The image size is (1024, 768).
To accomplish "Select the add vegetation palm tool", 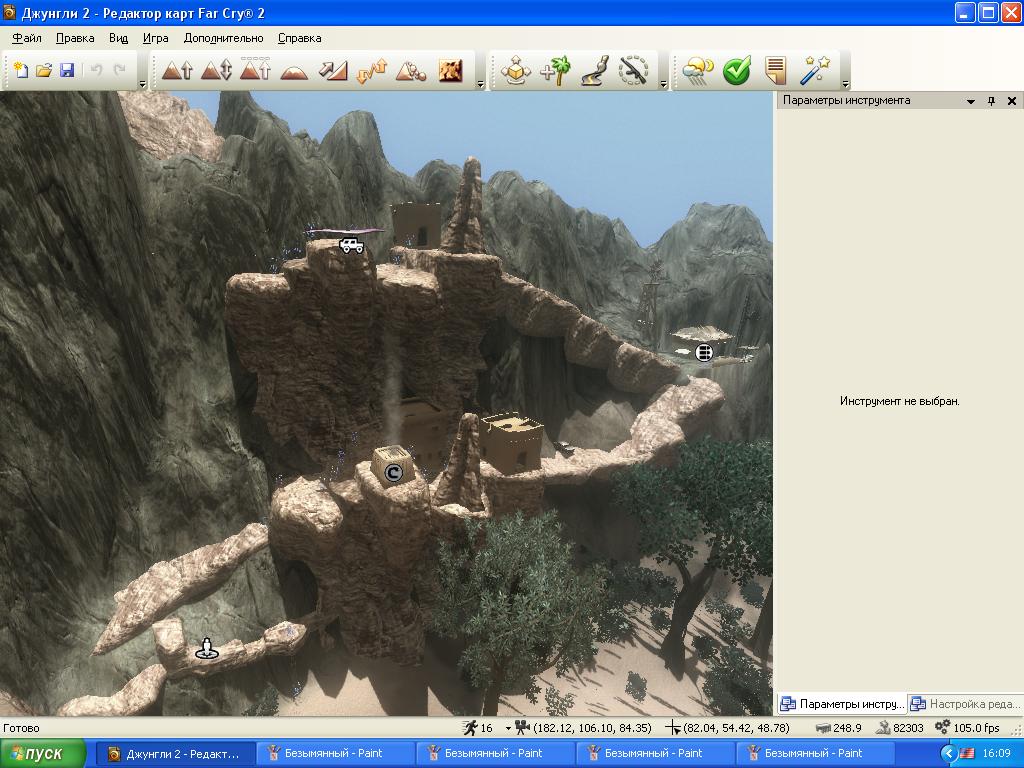I will tap(555, 70).
